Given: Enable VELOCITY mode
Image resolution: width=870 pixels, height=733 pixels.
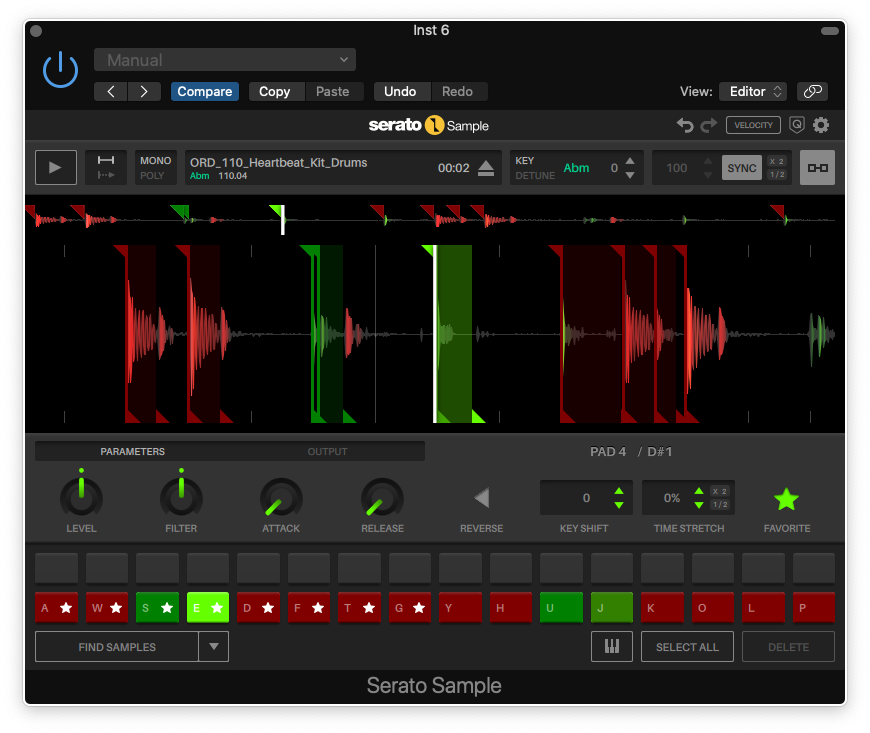Looking at the screenshot, I should 753,125.
